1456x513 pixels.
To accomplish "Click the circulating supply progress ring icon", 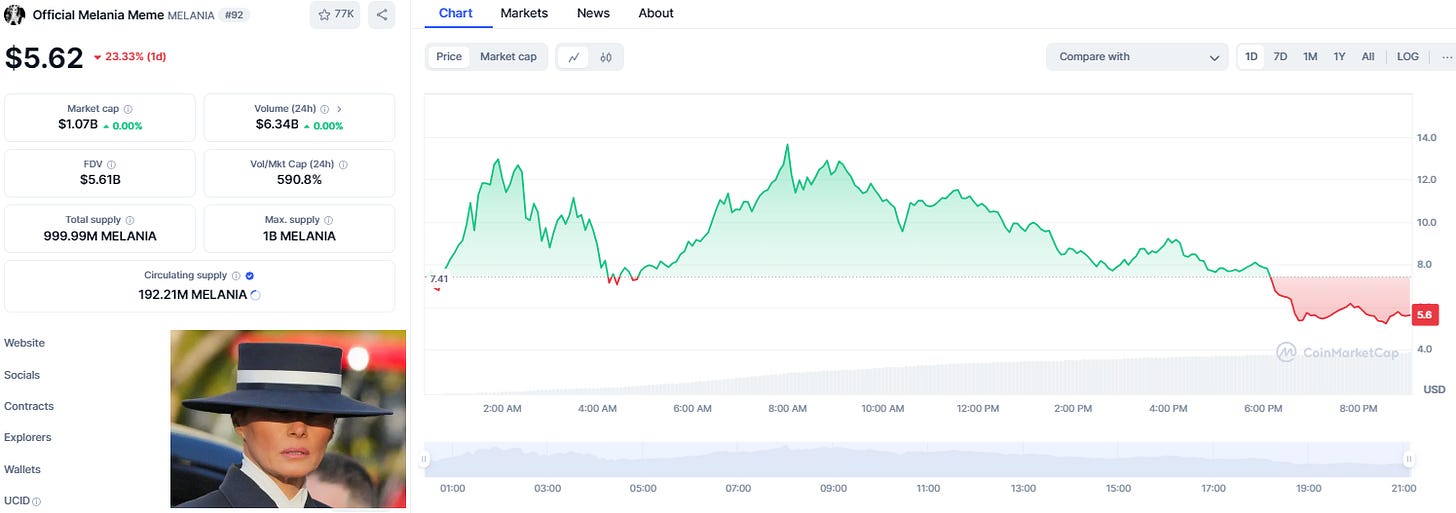I will [256, 295].
